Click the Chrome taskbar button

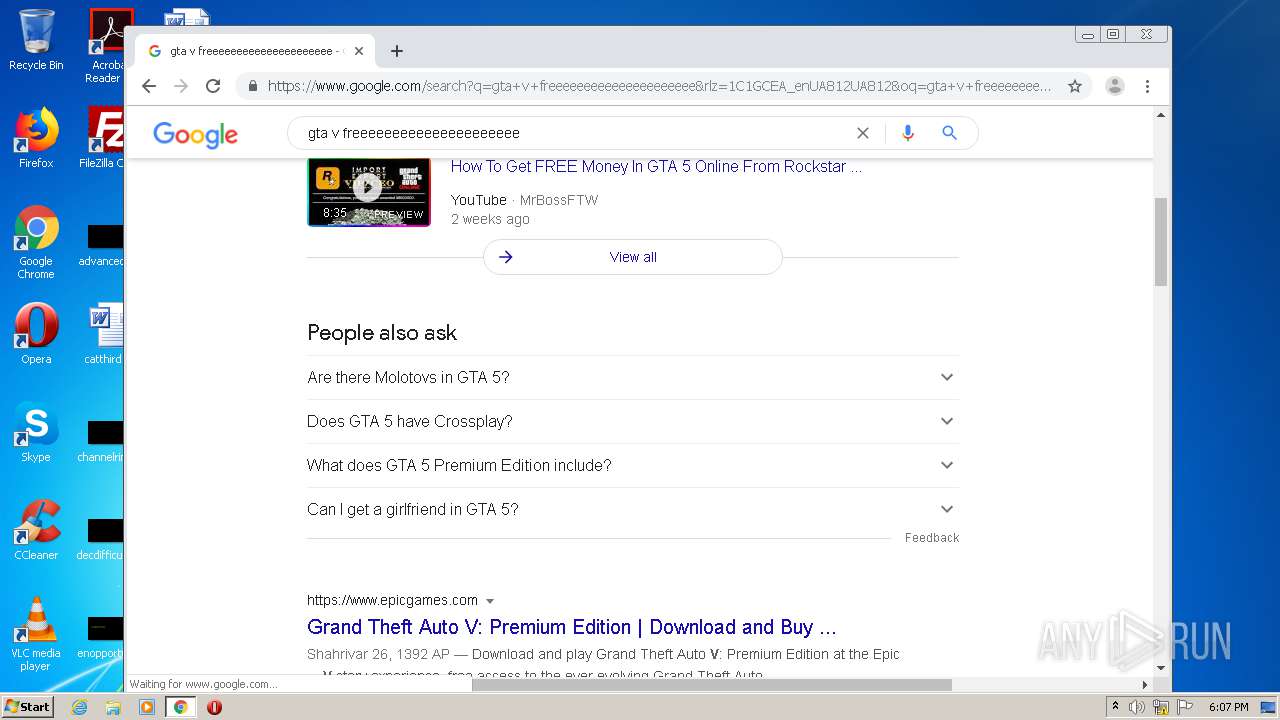click(180, 707)
